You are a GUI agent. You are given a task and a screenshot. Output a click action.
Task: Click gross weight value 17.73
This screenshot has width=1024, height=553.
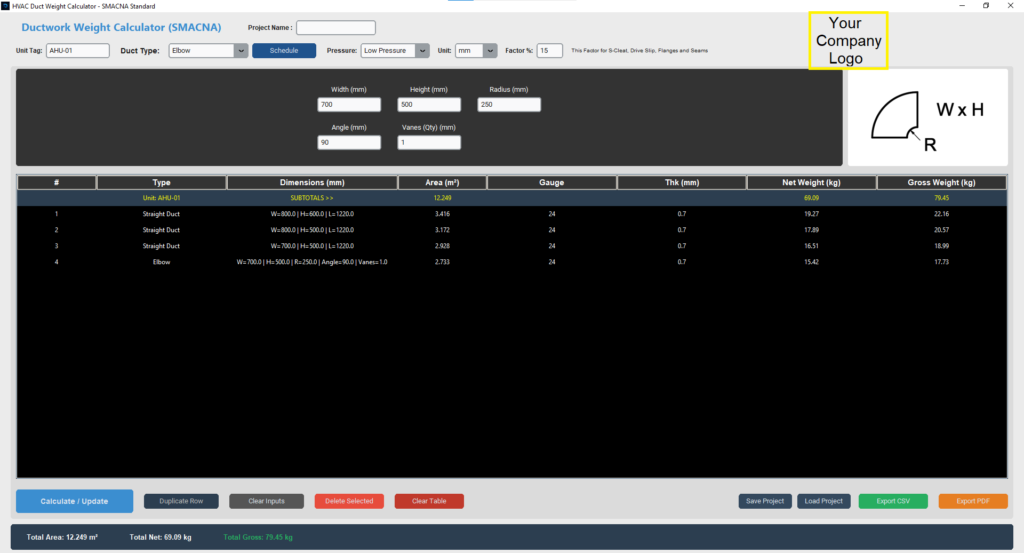941,262
